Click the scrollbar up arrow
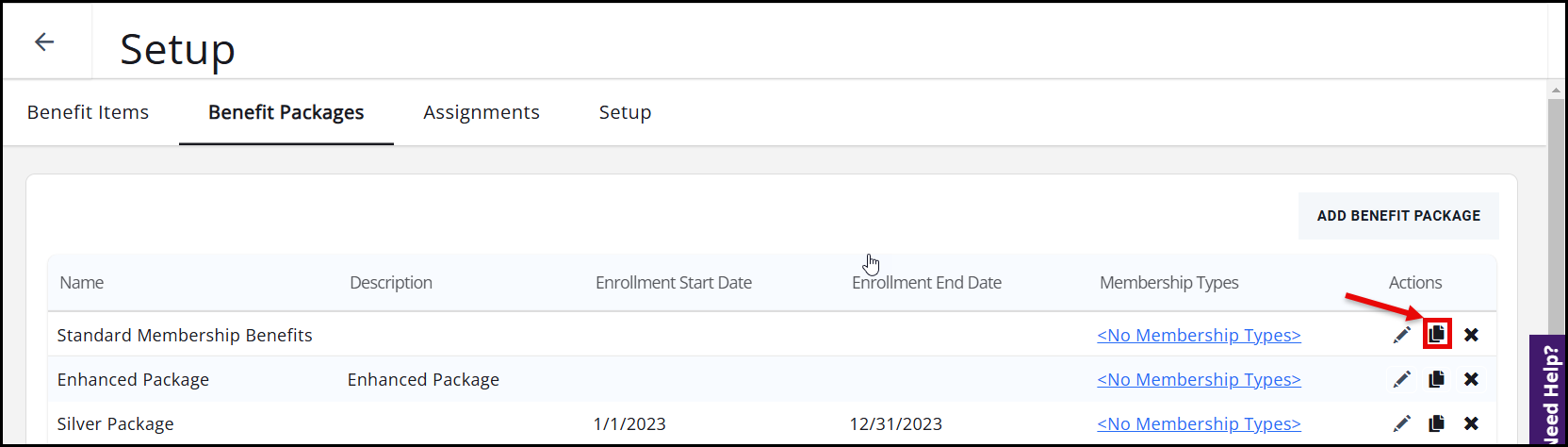Viewport: 1568px width, 447px height. pos(1556,91)
